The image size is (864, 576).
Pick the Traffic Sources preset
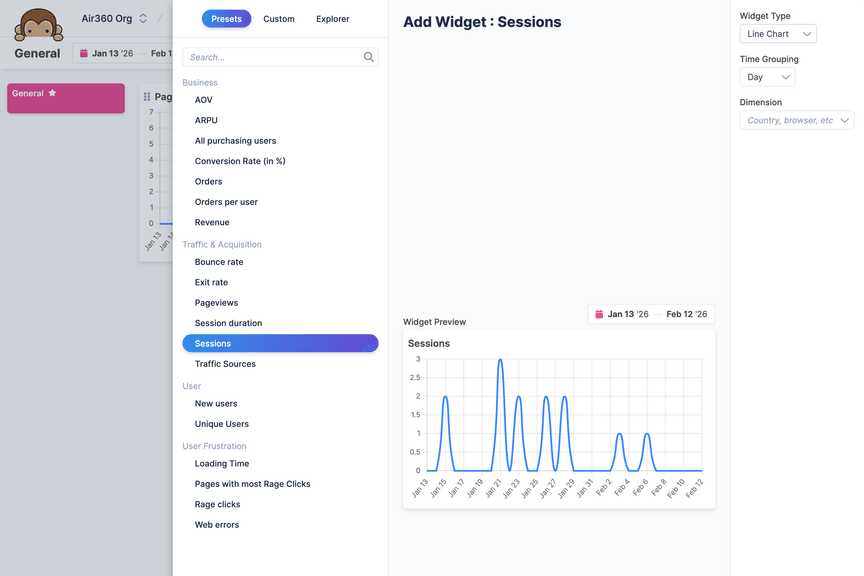[225, 364]
